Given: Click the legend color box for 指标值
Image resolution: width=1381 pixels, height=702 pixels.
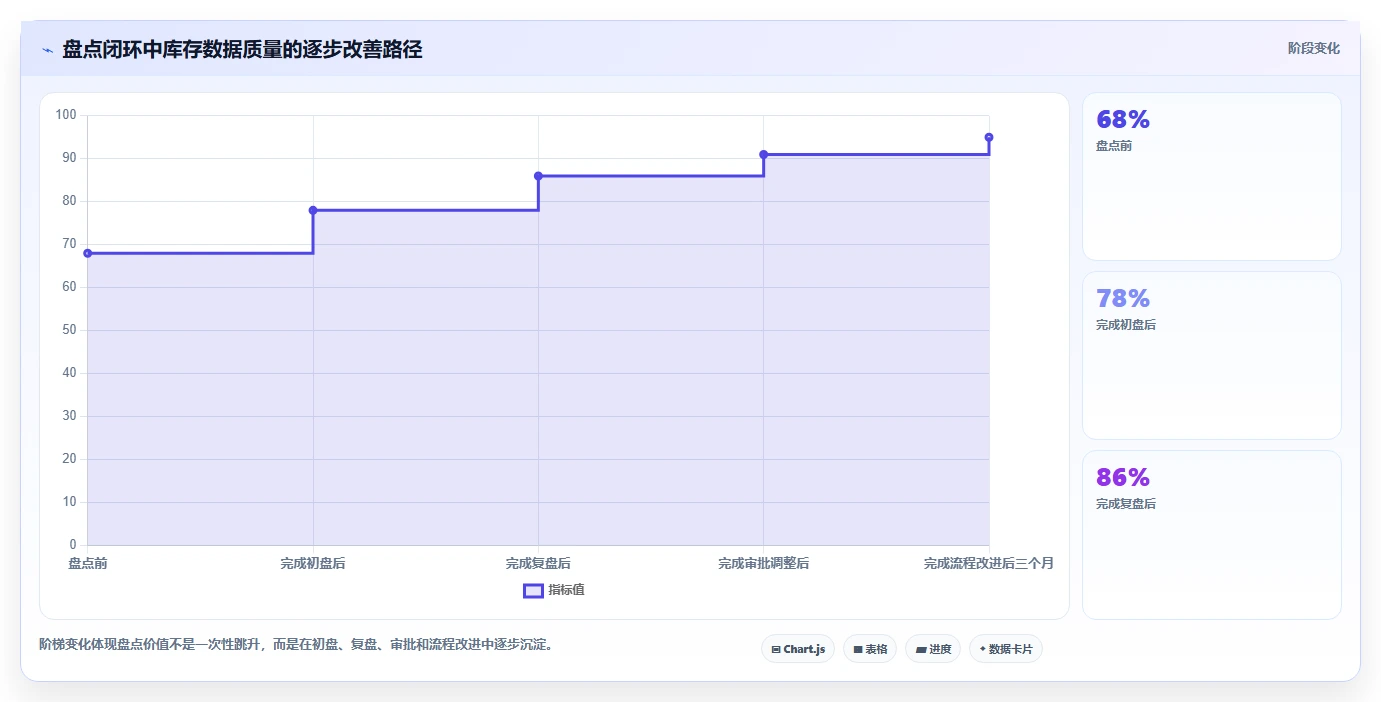Looking at the screenshot, I should pyautogui.click(x=533, y=591).
